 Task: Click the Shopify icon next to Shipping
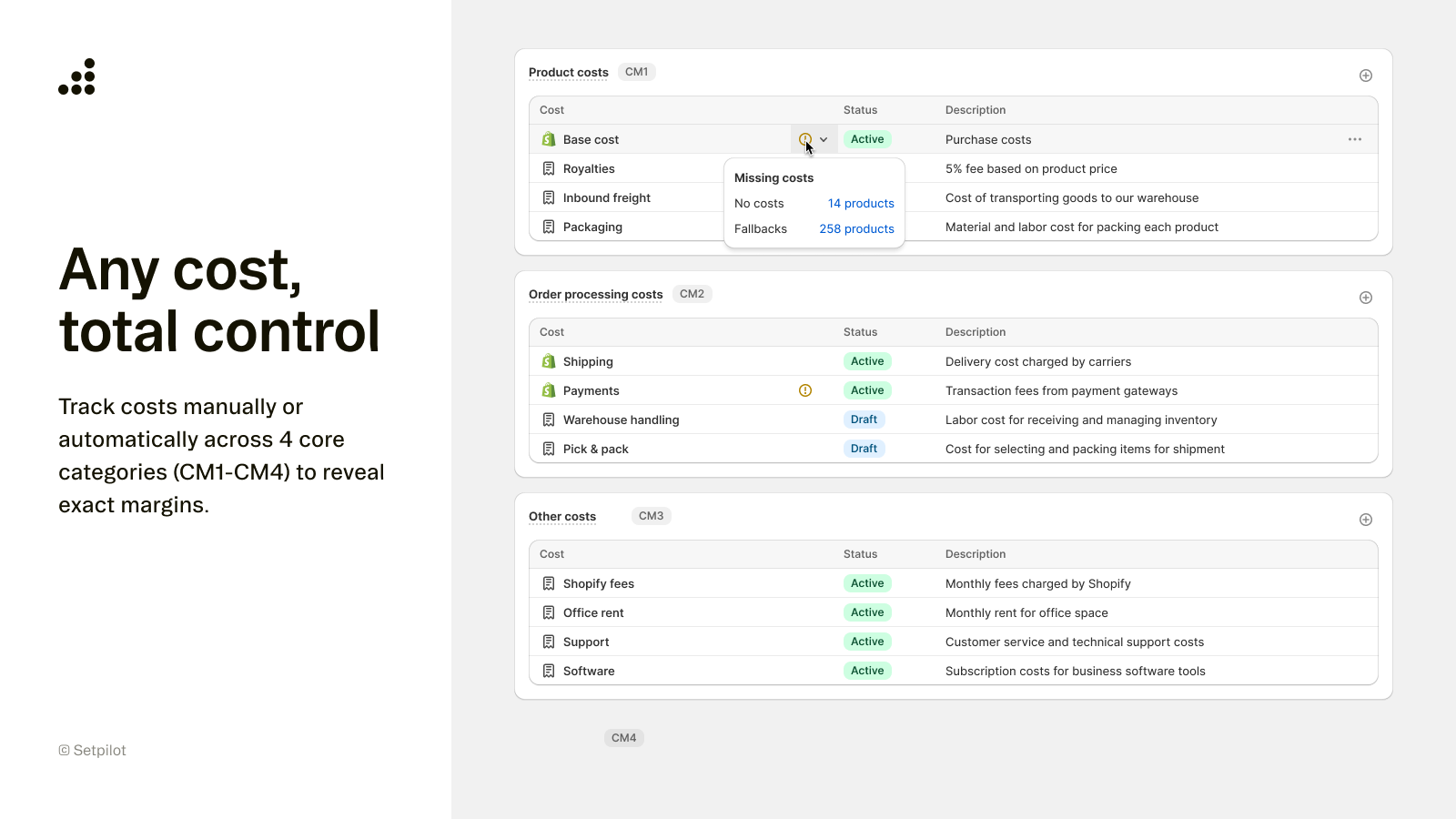549,361
